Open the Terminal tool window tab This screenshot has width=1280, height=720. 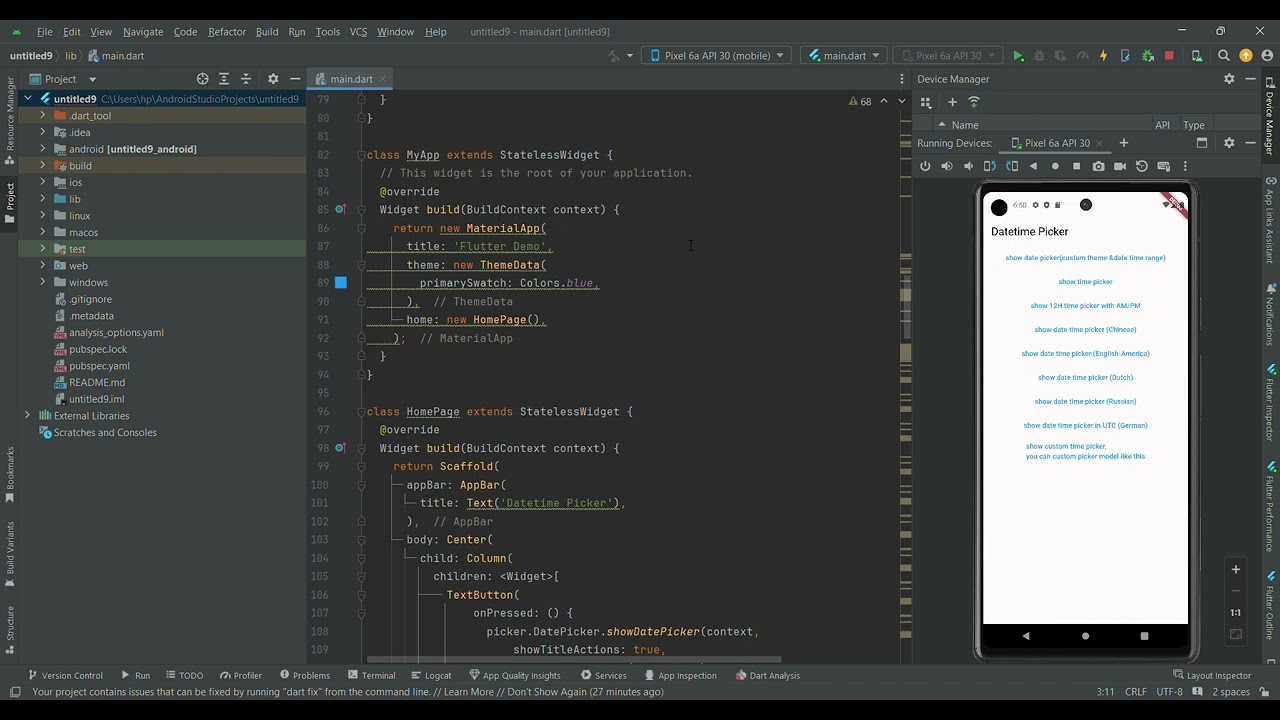370,675
